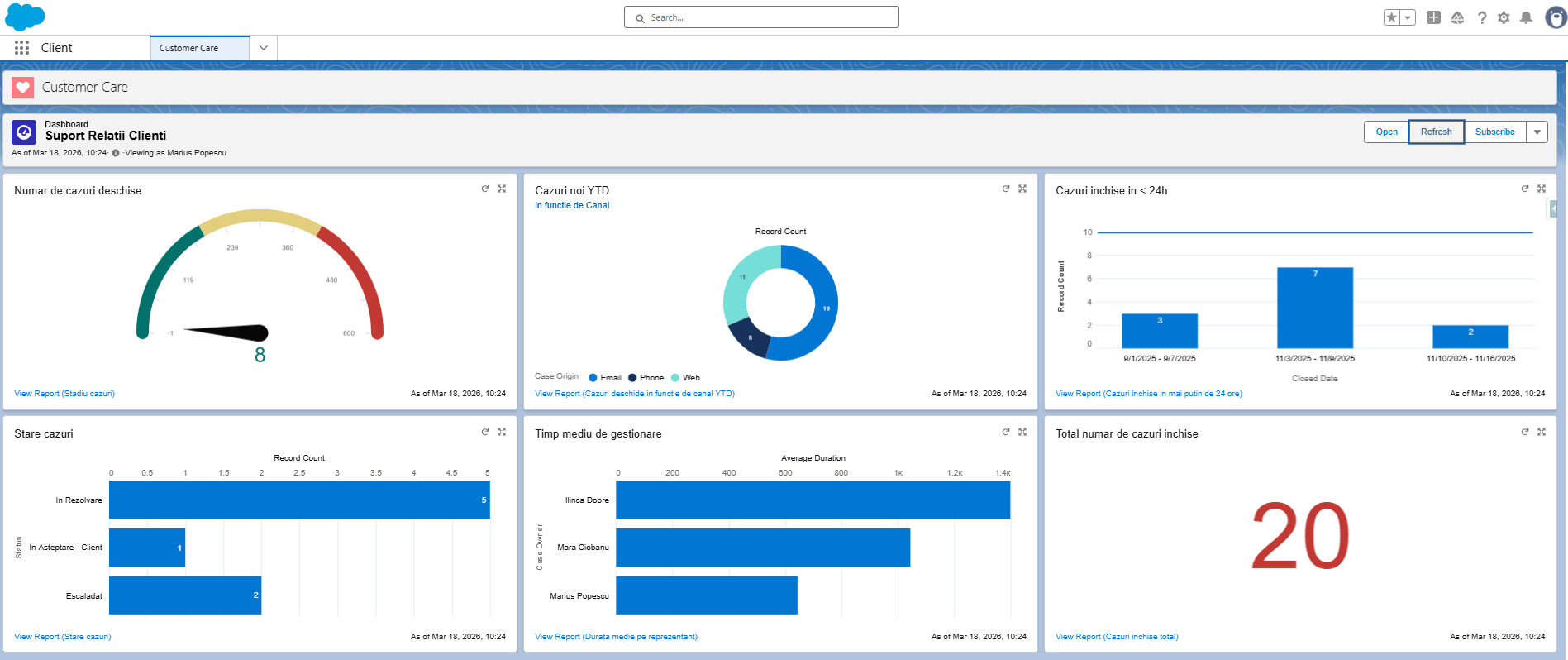Viewport: 1568px width, 660px height.
Task: Open the user profile avatar
Action: click(1555, 17)
